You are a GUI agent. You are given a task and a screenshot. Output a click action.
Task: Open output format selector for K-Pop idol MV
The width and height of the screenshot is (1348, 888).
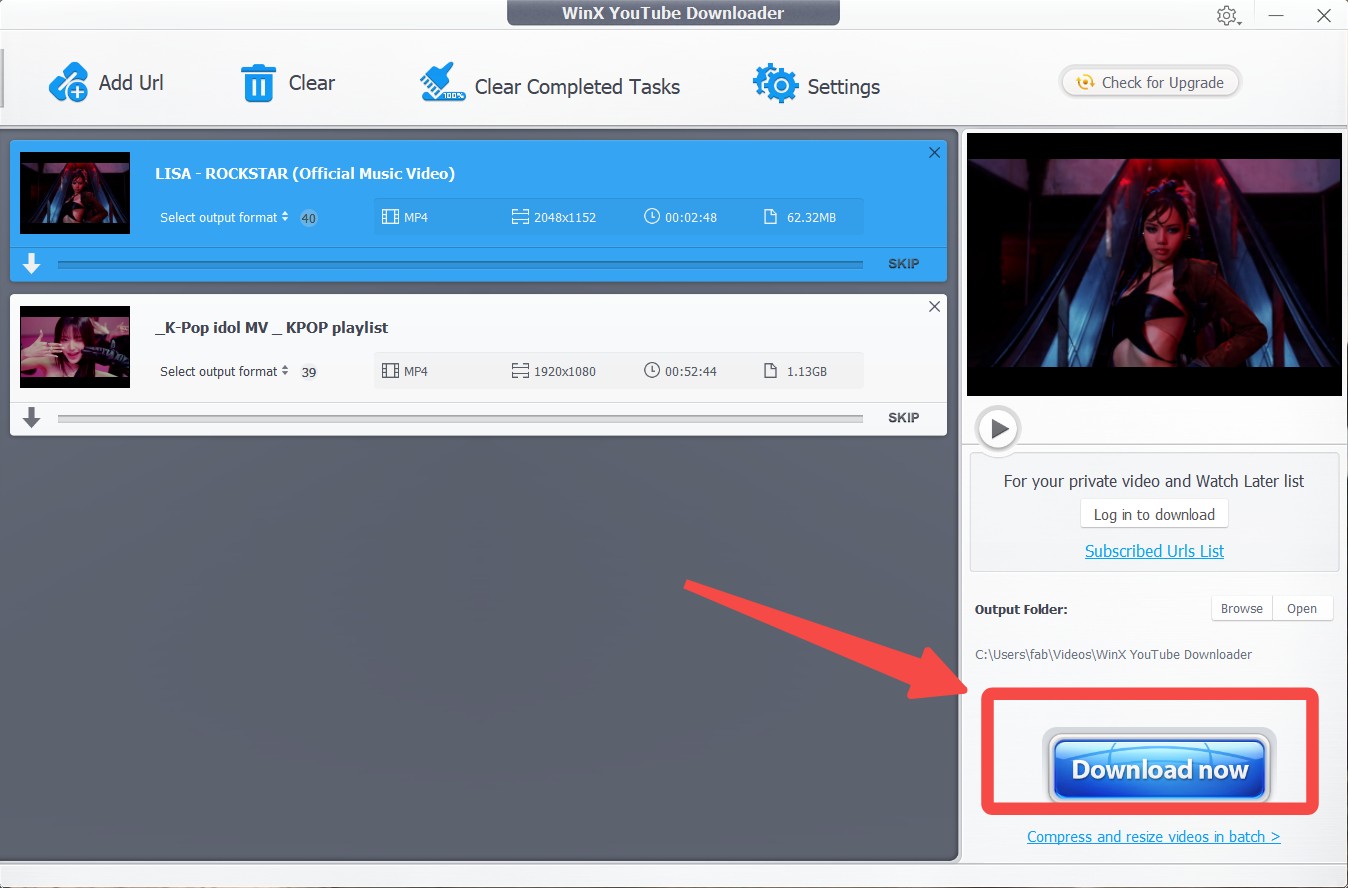(224, 371)
